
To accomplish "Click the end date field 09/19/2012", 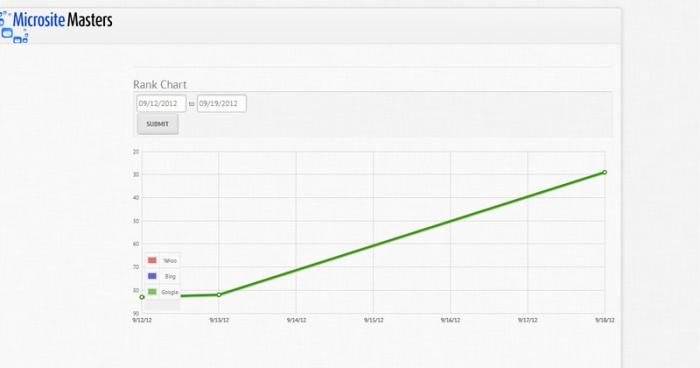I will [x=222, y=104].
